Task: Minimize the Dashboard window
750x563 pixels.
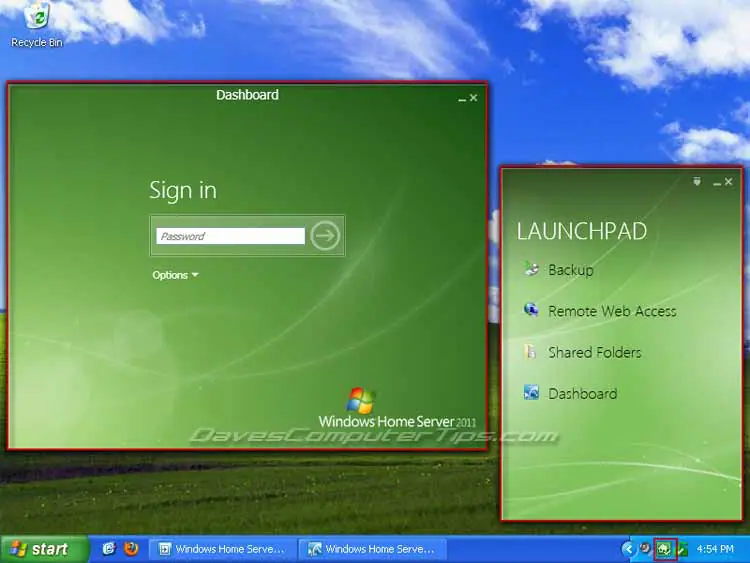Action: [462, 99]
